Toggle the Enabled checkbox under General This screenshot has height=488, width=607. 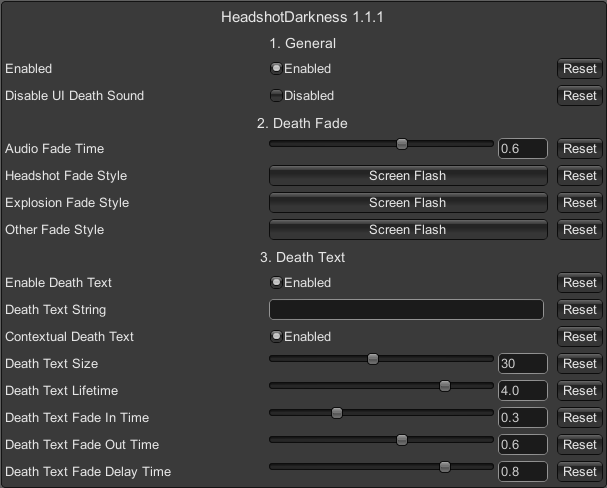pos(276,69)
